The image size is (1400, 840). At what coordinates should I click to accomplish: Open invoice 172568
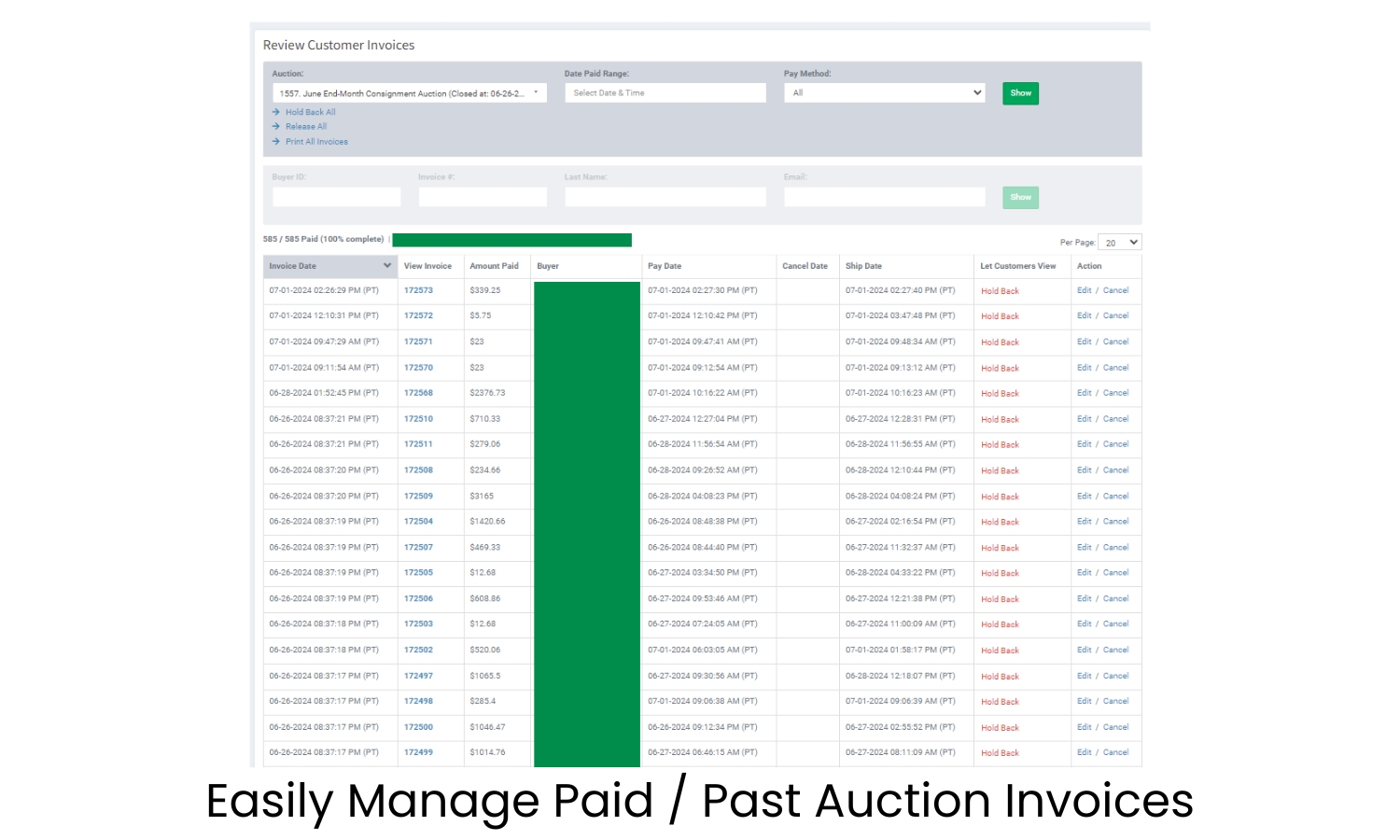[x=418, y=393]
